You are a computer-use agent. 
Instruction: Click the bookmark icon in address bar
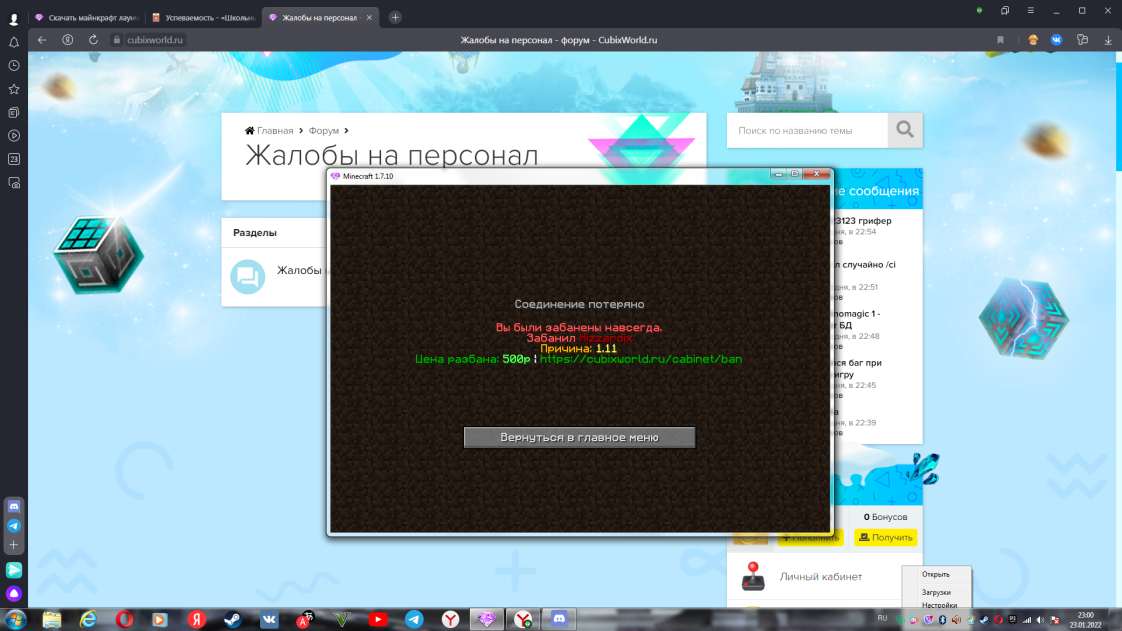point(1000,40)
